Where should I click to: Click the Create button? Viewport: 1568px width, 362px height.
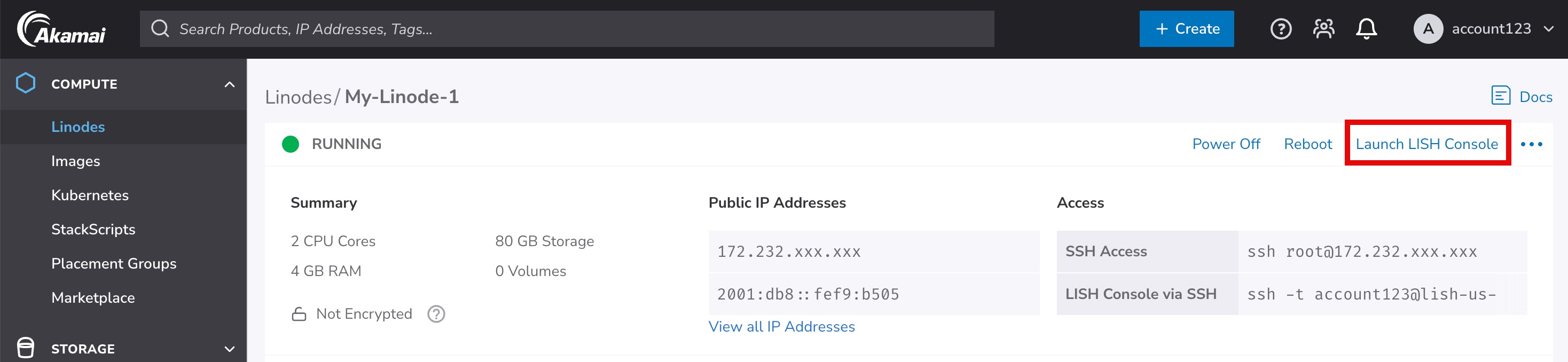coord(1186,29)
